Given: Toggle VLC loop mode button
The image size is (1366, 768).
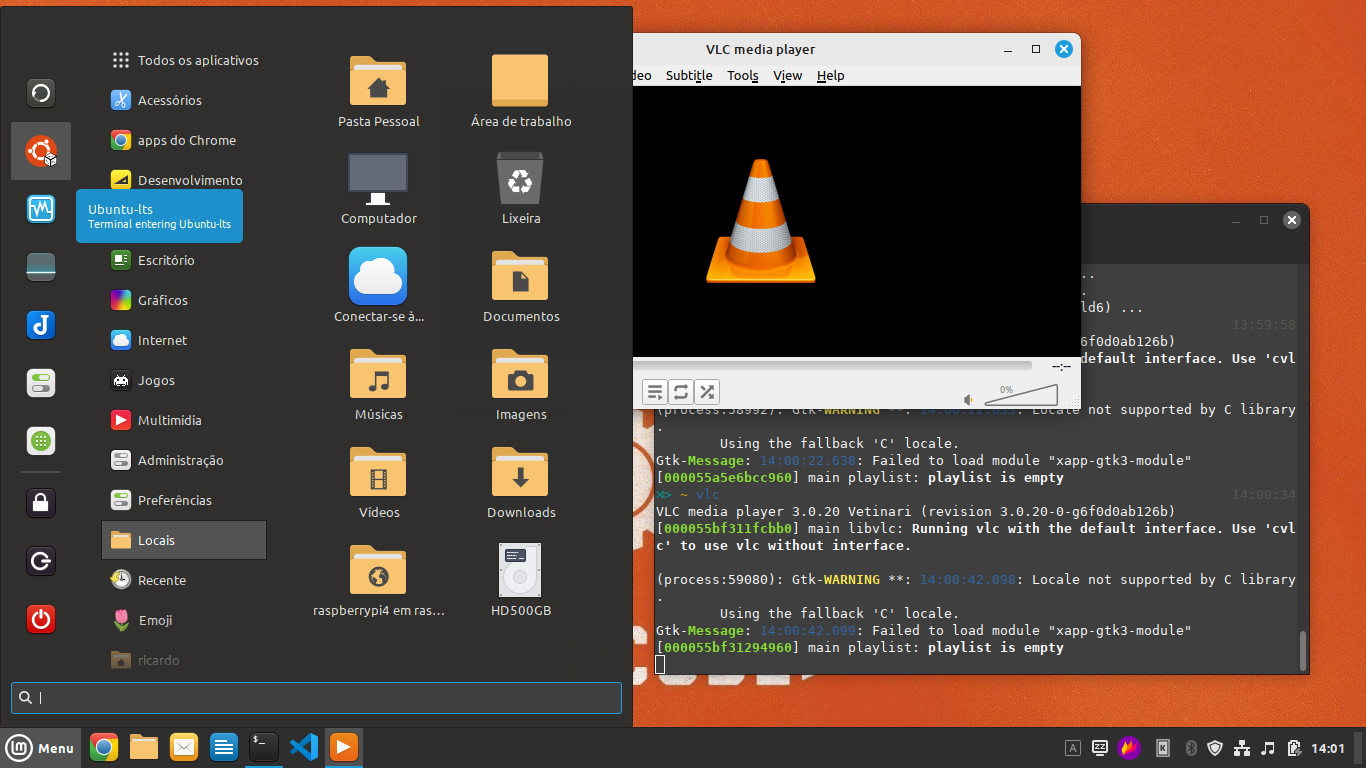Looking at the screenshot, I should [x=681, y=392].
